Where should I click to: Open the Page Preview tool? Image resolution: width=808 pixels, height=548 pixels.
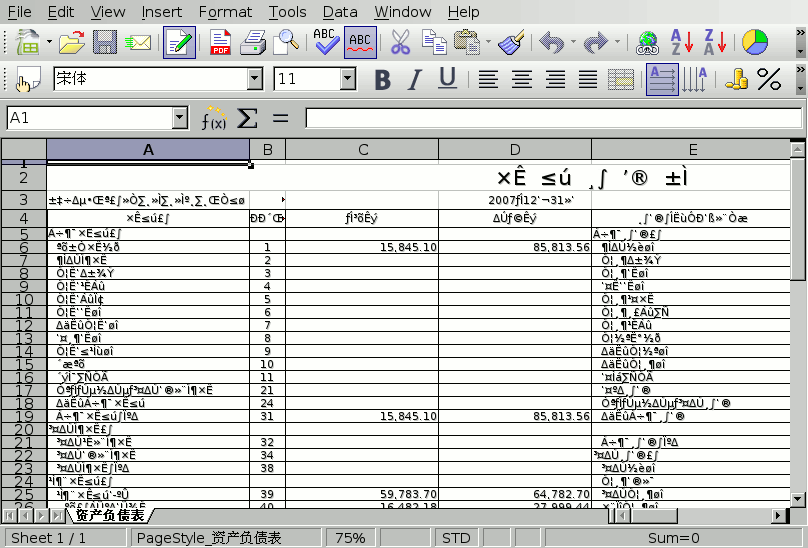(x=288, y=42)
